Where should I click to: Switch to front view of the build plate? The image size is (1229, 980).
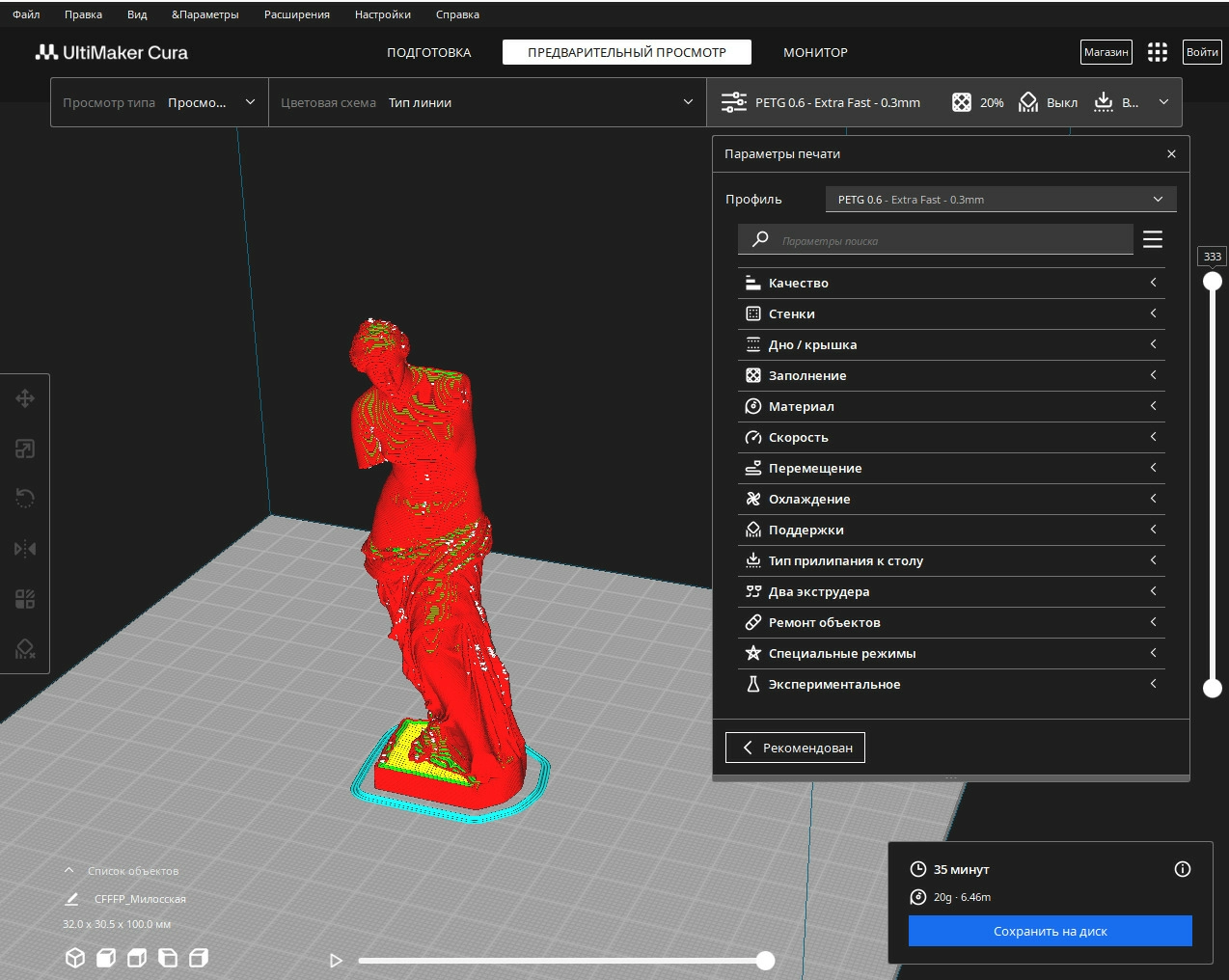[104, 958]
